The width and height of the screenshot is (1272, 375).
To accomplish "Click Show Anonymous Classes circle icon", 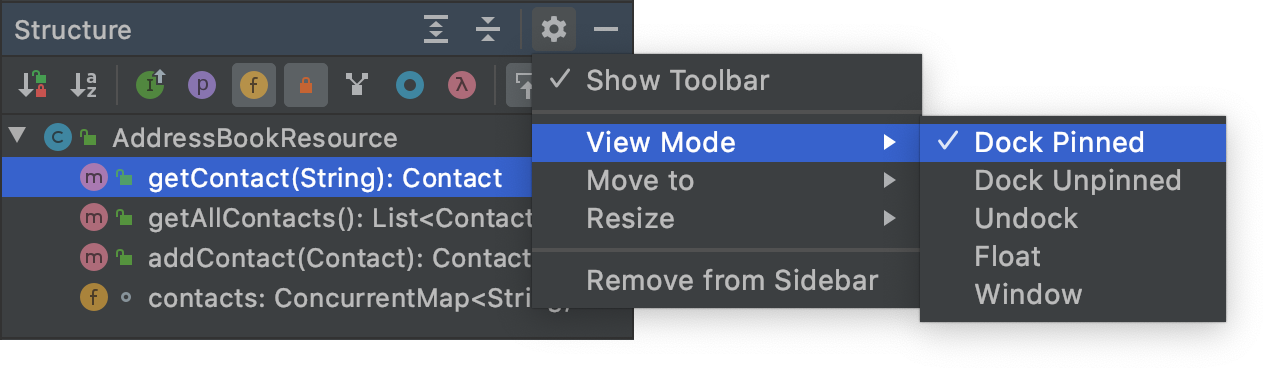I will [409, 85].
